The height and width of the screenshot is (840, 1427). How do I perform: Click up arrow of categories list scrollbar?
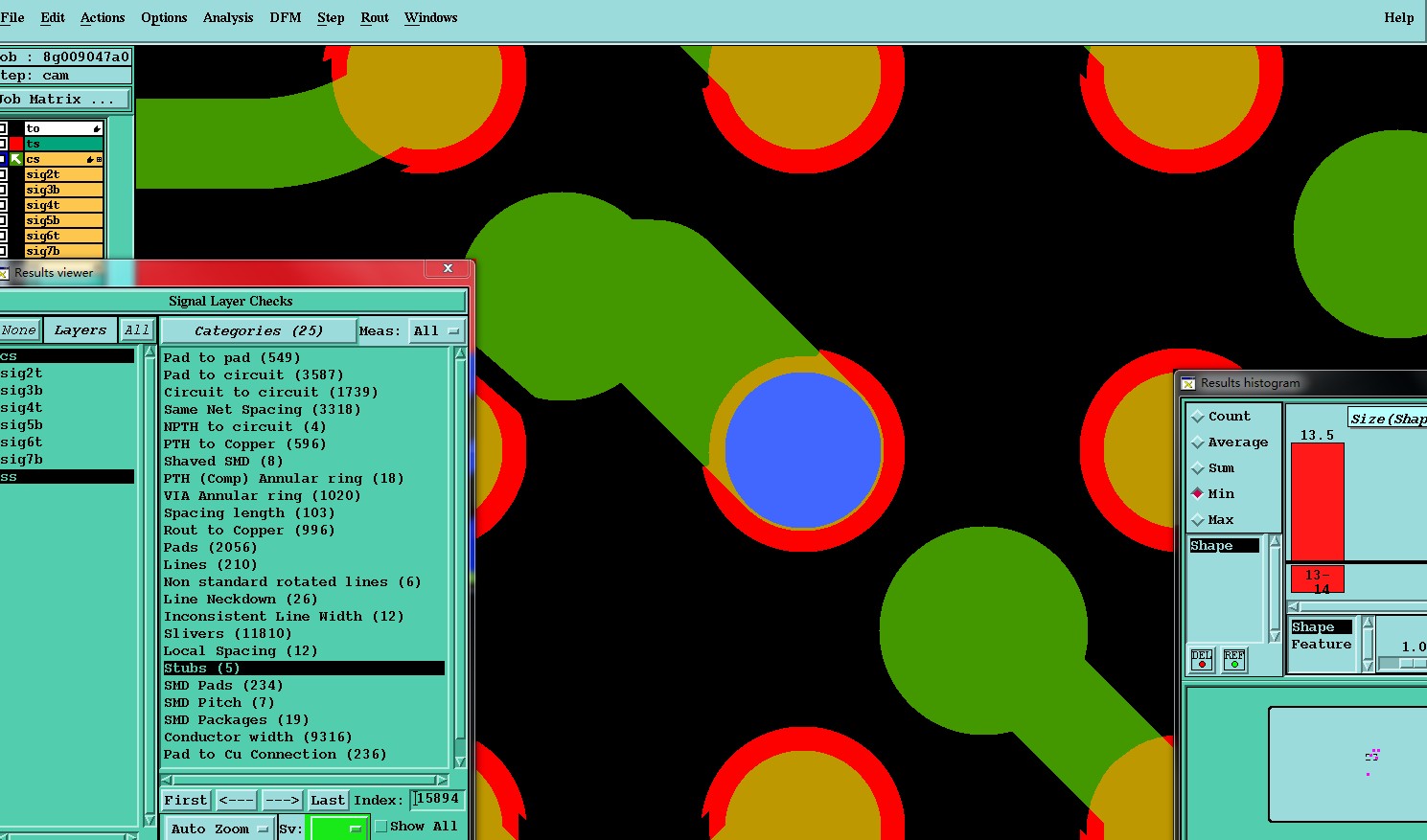point(460,353)
